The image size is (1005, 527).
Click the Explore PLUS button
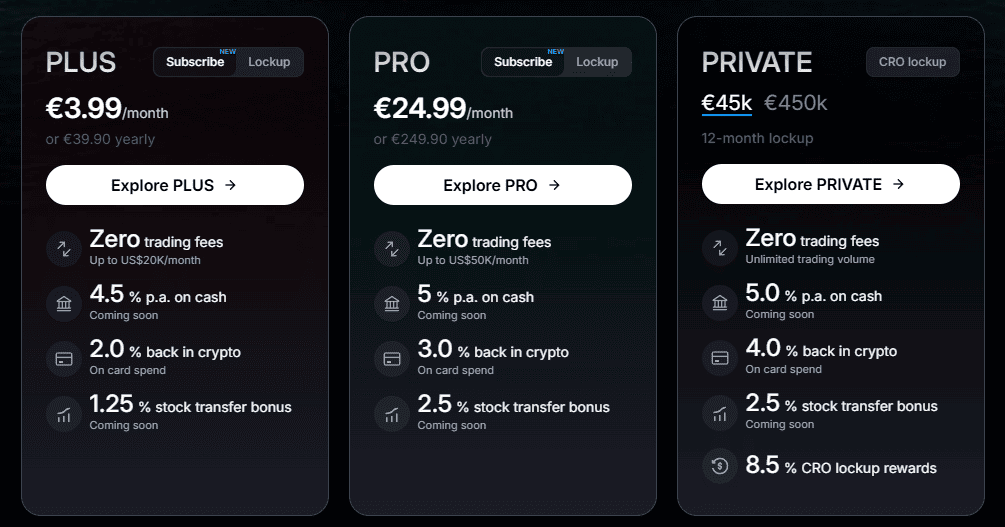point(175,185)
